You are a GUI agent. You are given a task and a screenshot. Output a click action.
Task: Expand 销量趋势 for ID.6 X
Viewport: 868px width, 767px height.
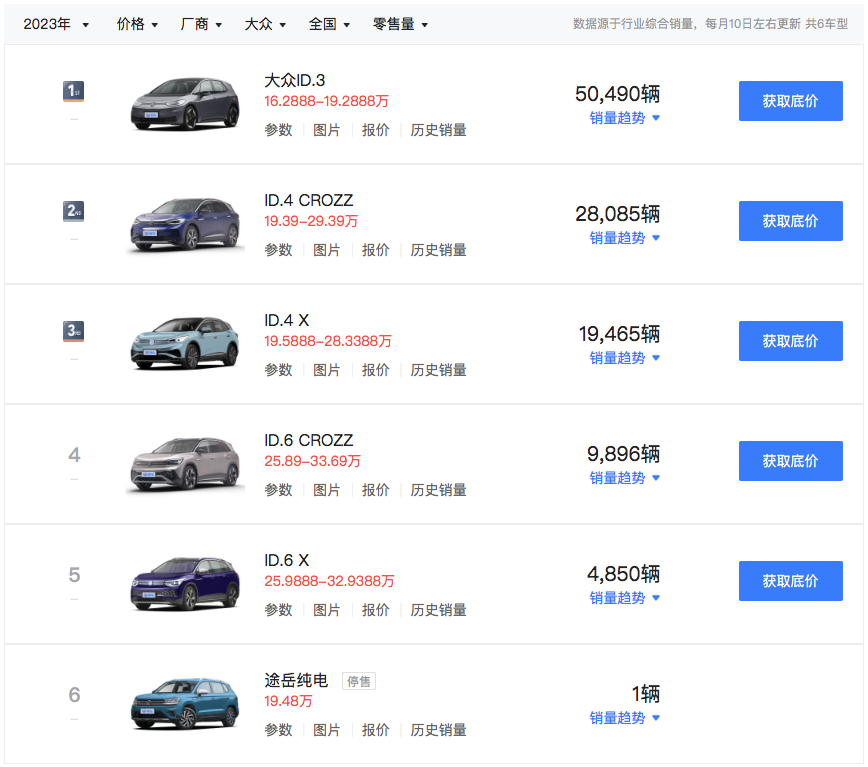(624, 598)
